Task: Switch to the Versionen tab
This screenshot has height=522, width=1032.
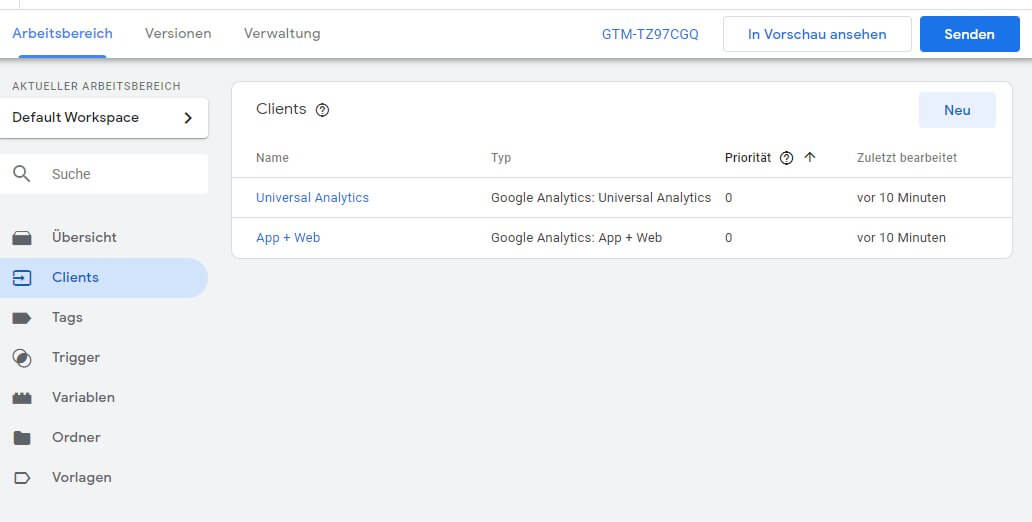Action: pos(178,34)
